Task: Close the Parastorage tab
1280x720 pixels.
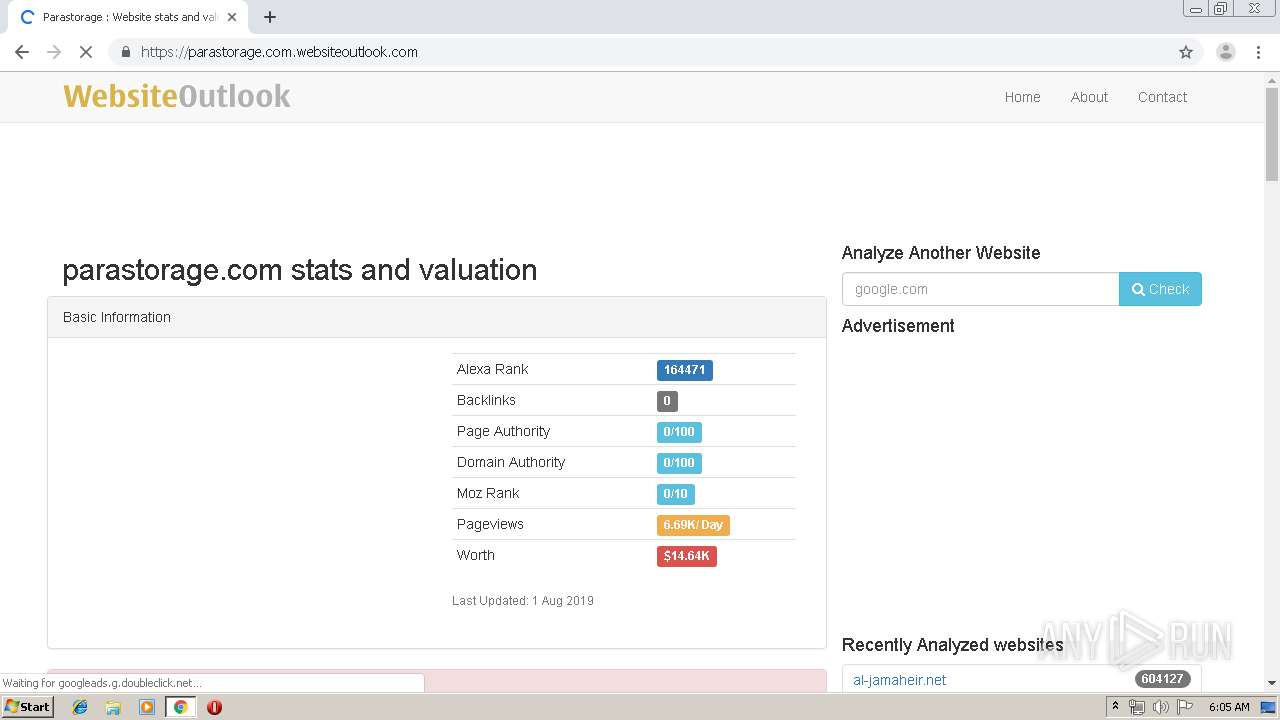Action: click(x=231, y=17)
